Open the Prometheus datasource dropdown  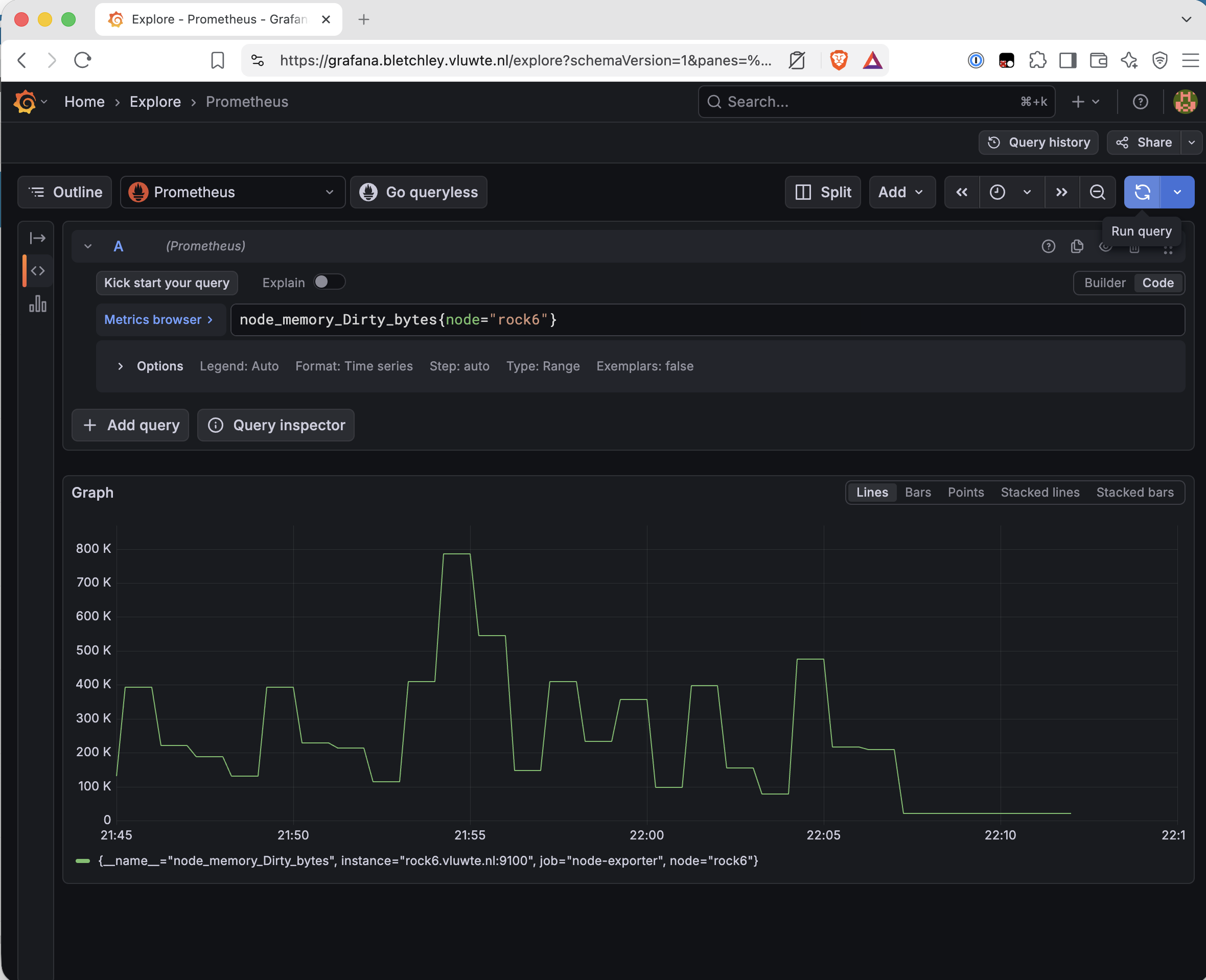click(x=233, y=192)
